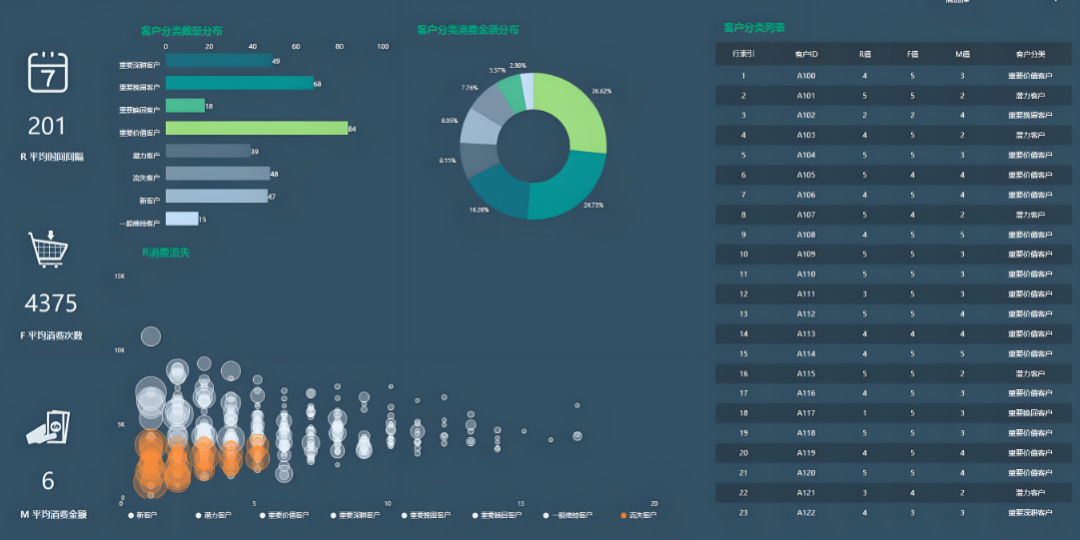Viewport: 1080px width, 540px height.
Task: Click the 8.05% pale blue donut slice
Action: [x=477, y=129]
